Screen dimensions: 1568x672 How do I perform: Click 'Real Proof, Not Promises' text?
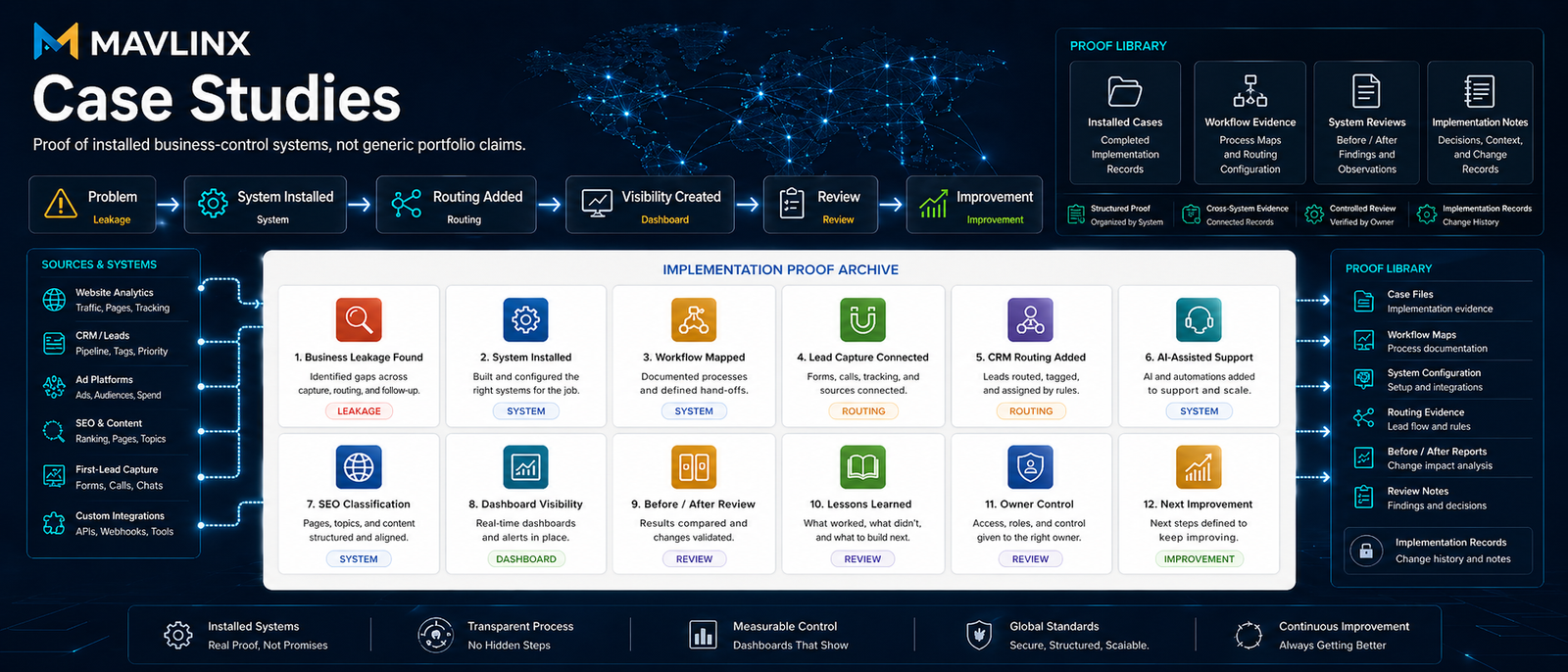[268, 646]
